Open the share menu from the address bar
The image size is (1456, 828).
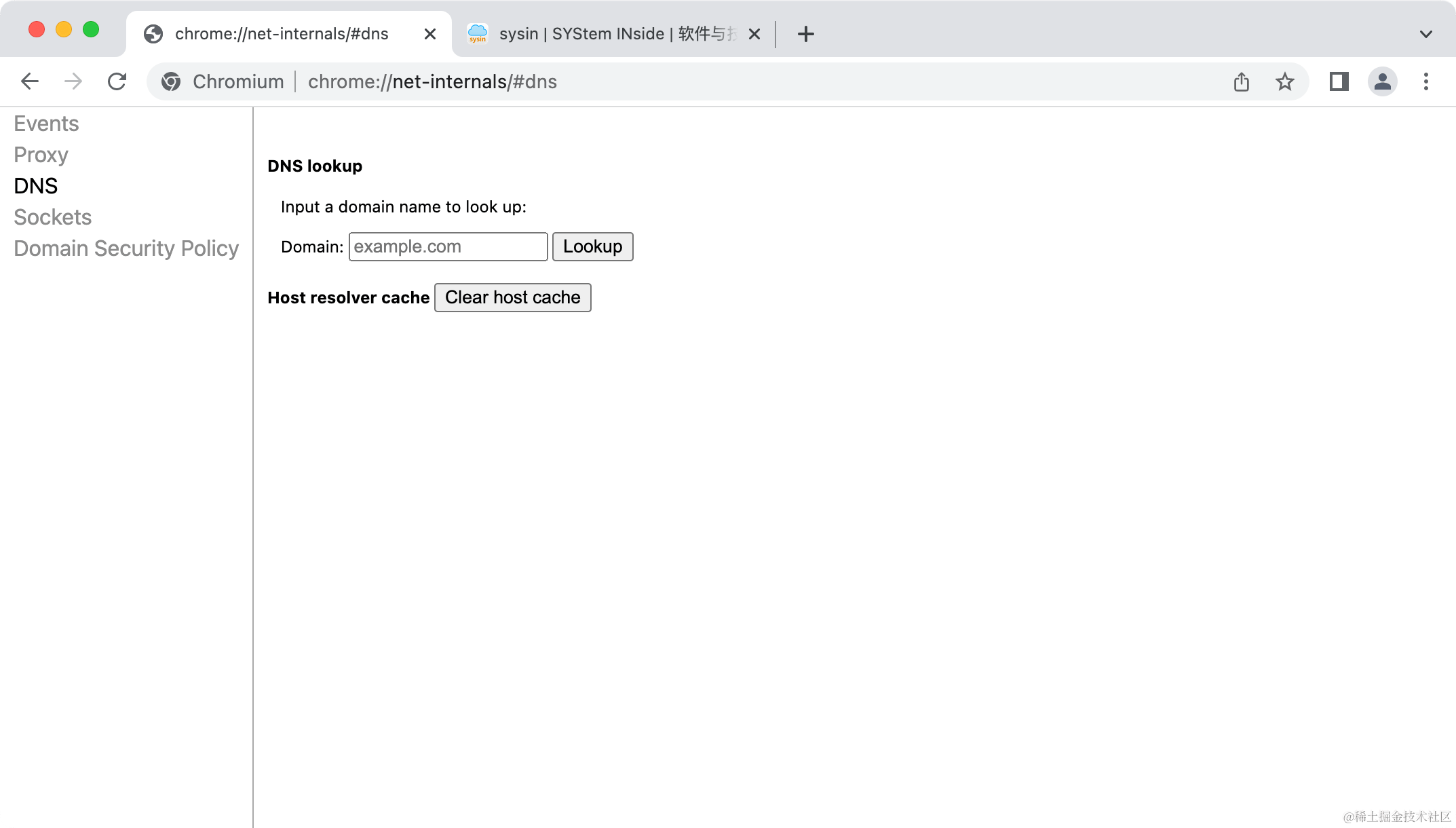(1241, 81)
